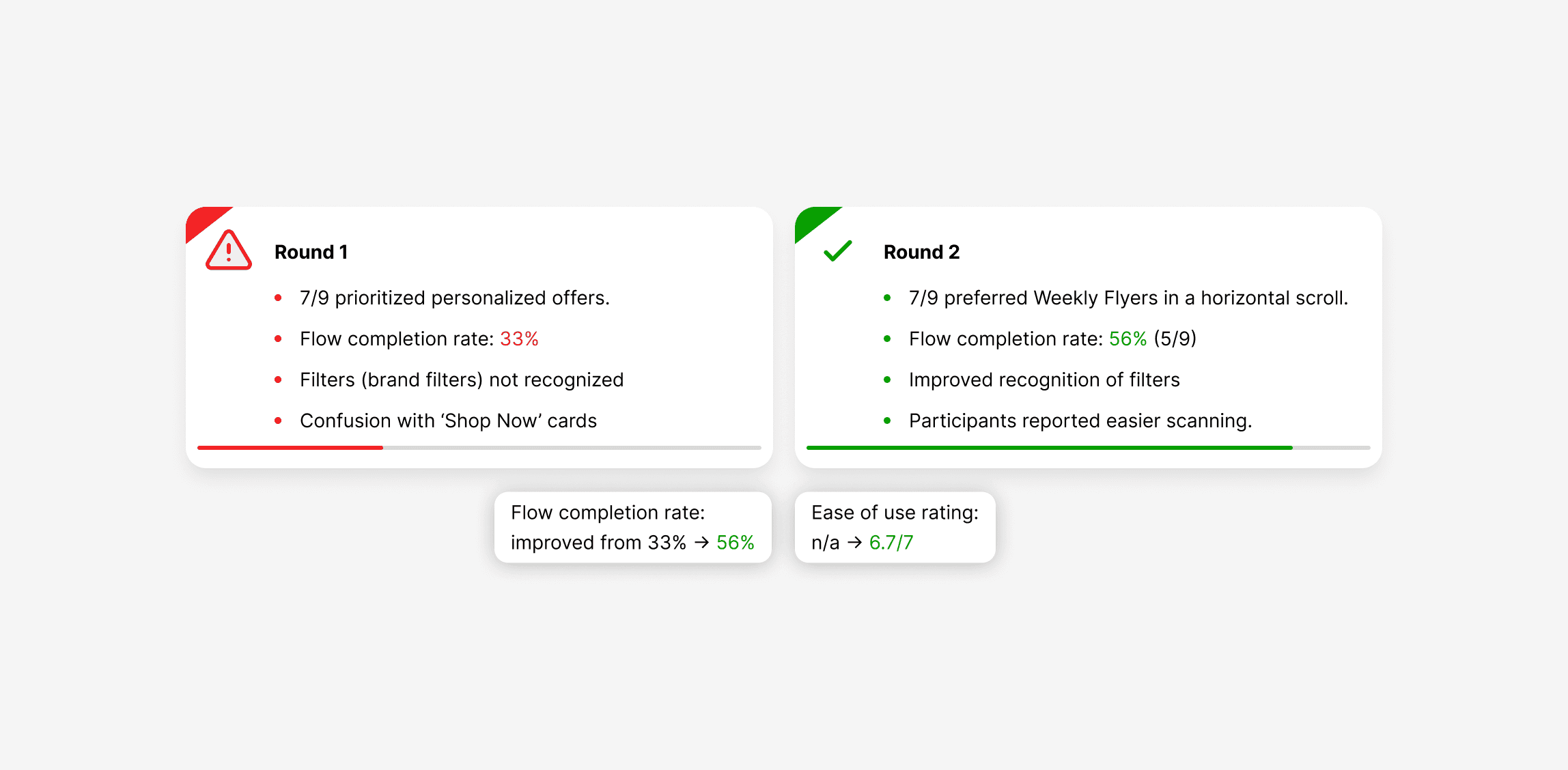Click the green bullet beside Weekly Flyers line

coord(887,298)
